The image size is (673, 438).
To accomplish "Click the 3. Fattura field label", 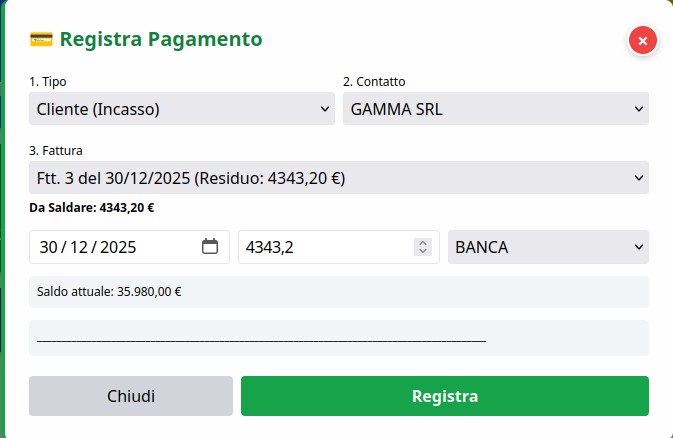I will pos(56,150).
